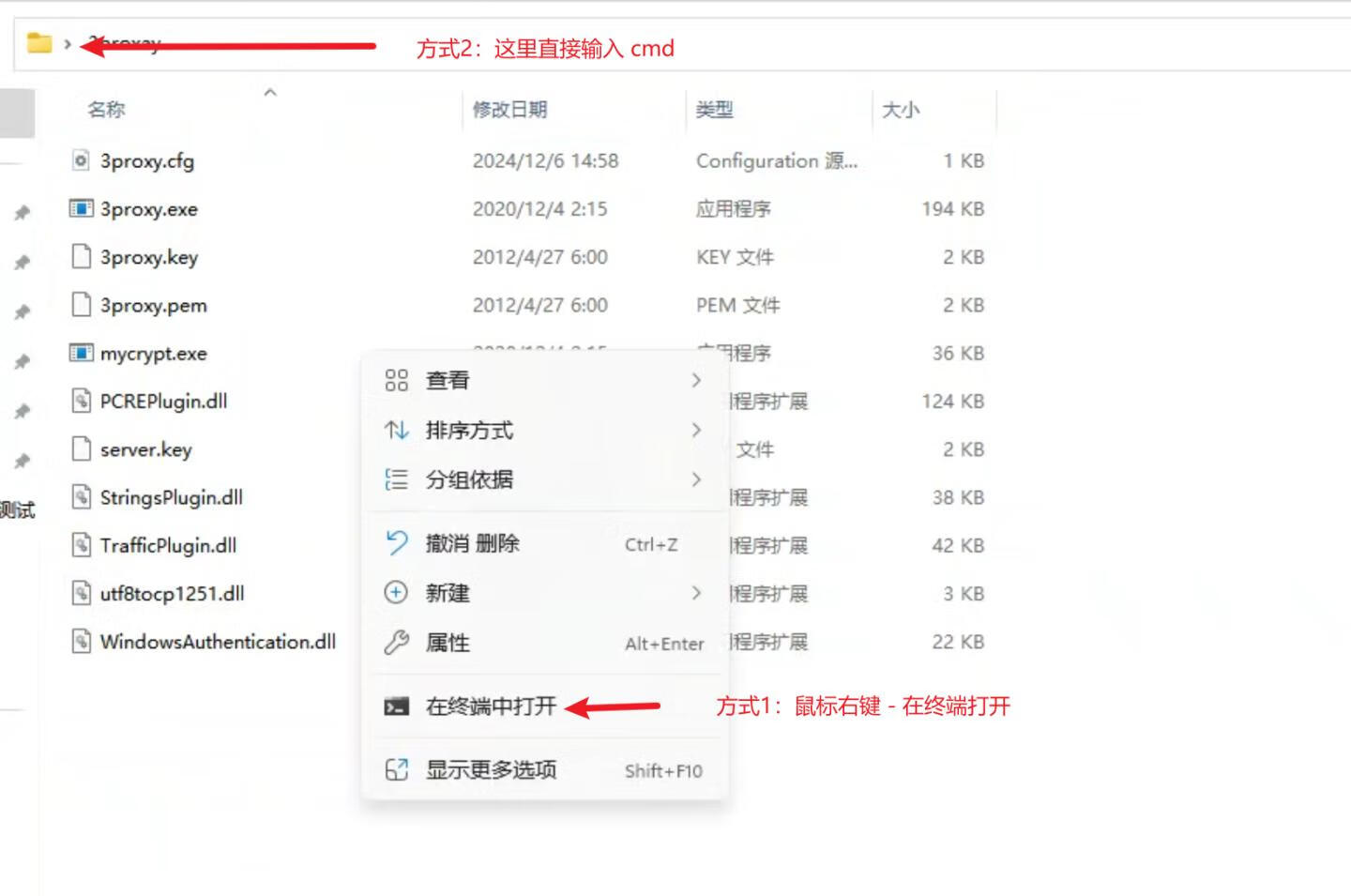Viewport: 1351px width, 896px height.
Task: Click the 3proxy.pem file icon
Action: click(x=82, y=305)
